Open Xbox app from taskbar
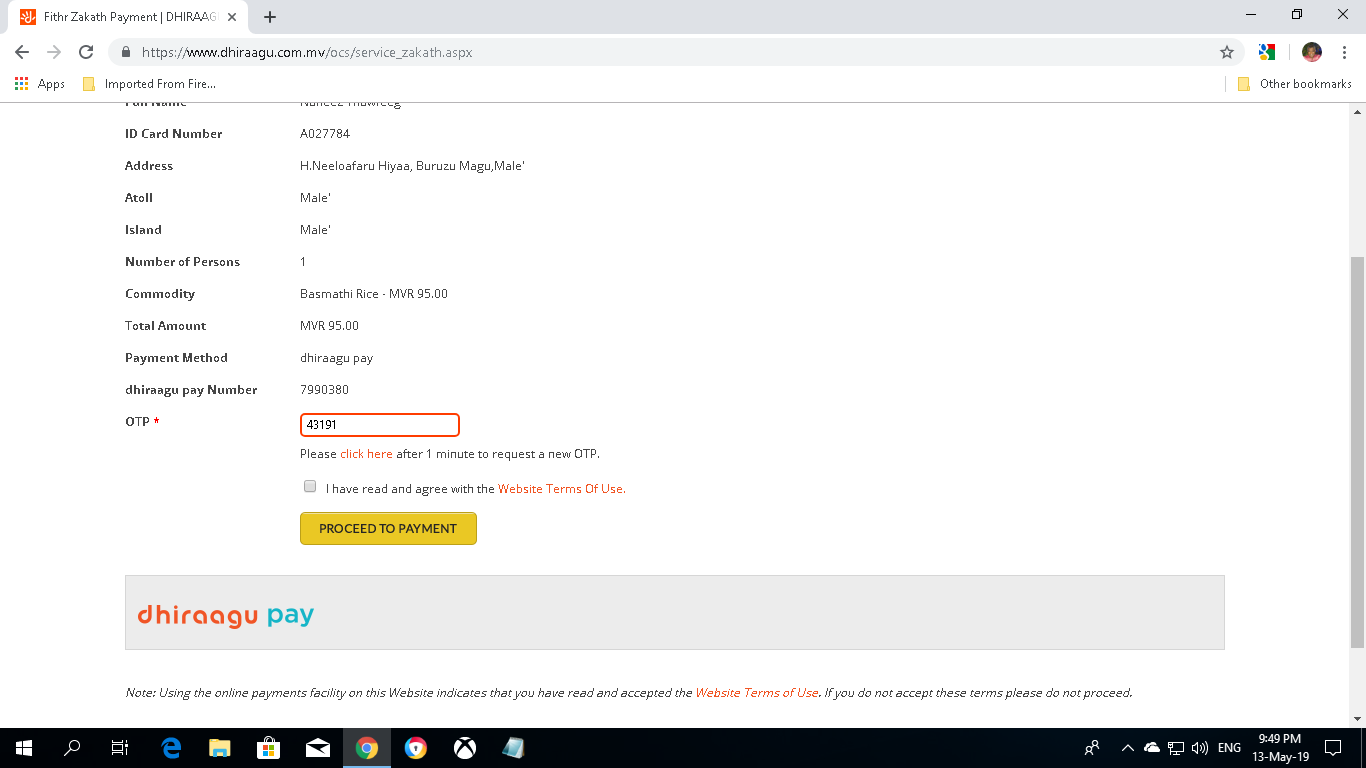This screenshot has width=1366, height=768. [465, 747]
